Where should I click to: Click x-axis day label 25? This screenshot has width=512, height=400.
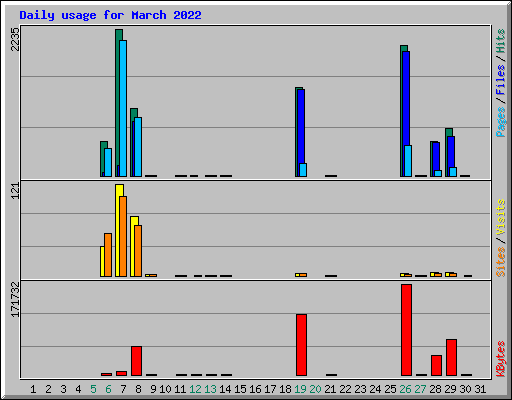click(390, 389)
